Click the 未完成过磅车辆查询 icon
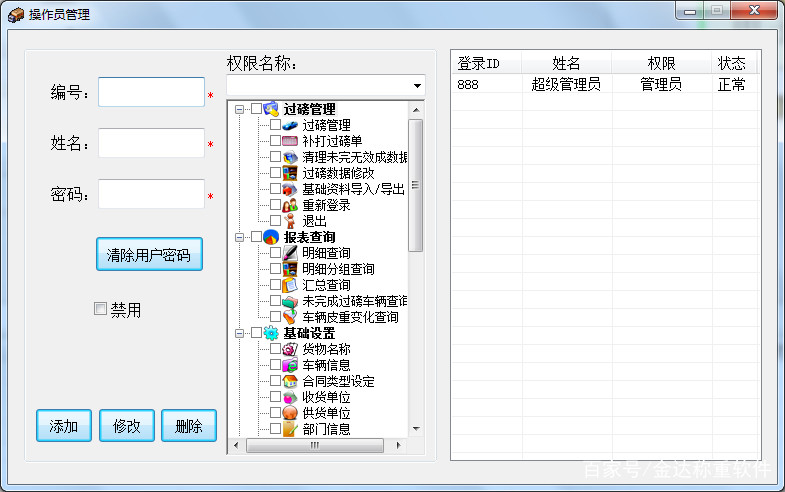This screenshot has height=492, width=785. (290, 301)
